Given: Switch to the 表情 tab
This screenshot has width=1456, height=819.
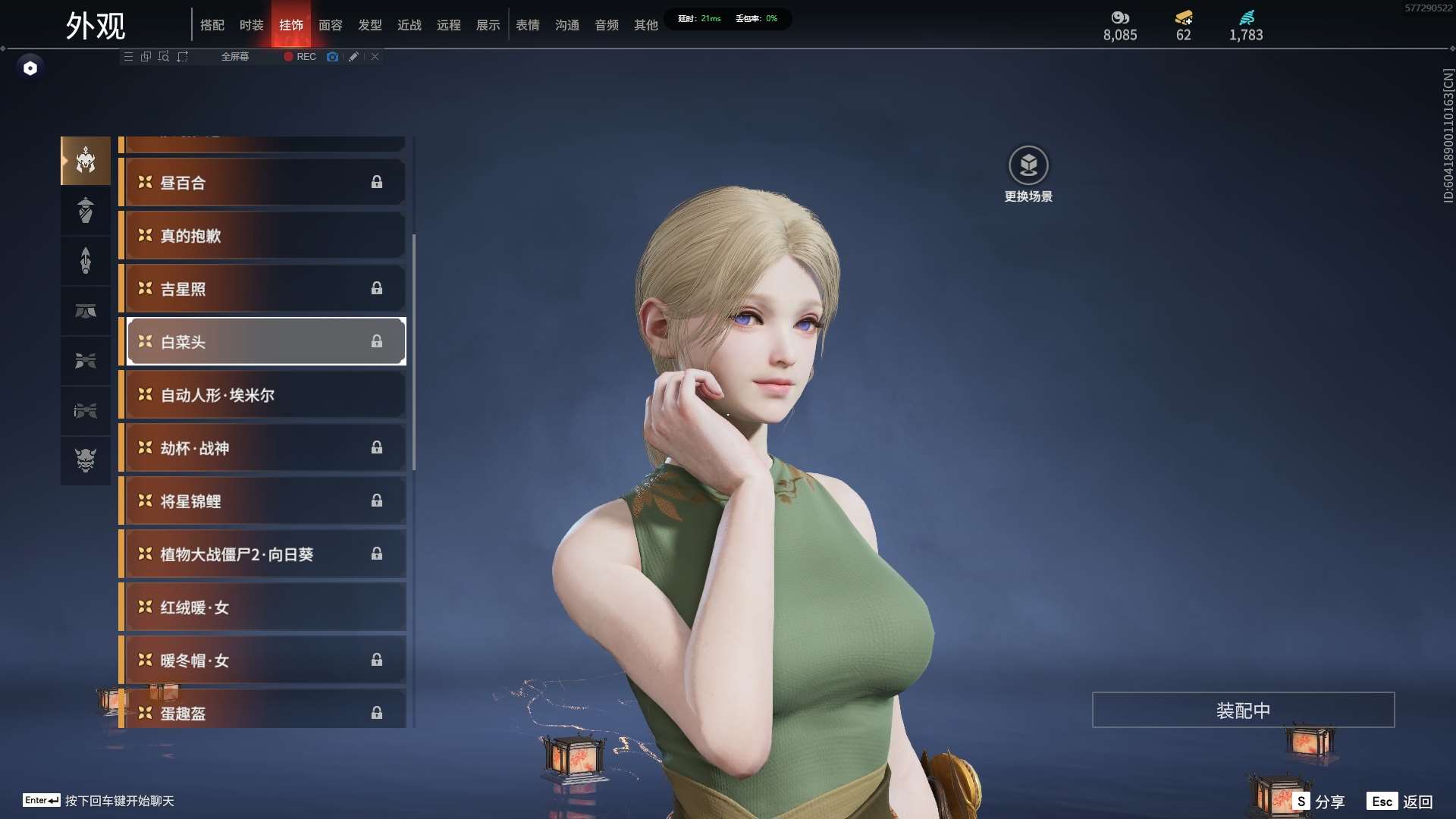Looking at the screenshot, I should [x=528, y=24].
